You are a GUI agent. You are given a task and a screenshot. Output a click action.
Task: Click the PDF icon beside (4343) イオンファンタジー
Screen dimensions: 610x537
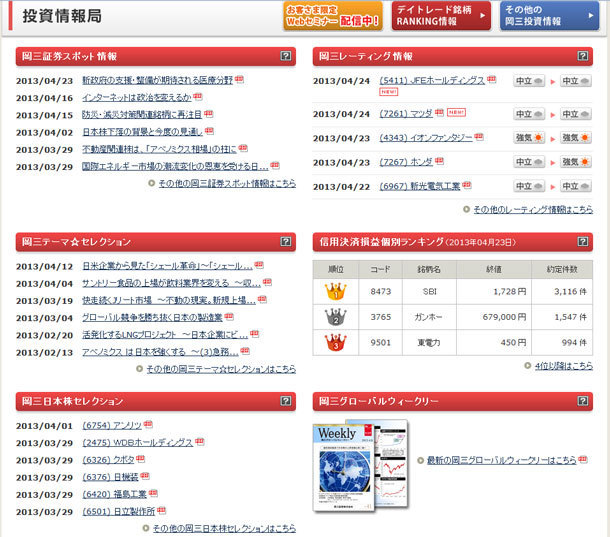[479, 136]
